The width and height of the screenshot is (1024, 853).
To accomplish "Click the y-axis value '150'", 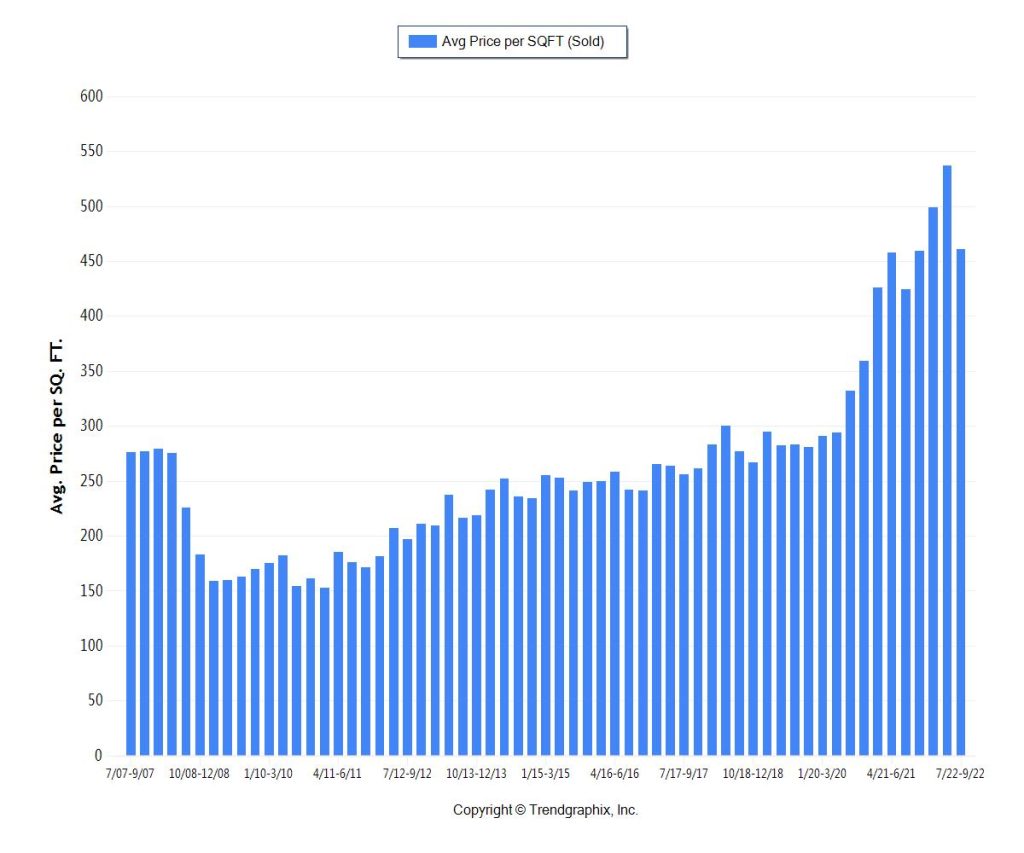I will (91, 590).
